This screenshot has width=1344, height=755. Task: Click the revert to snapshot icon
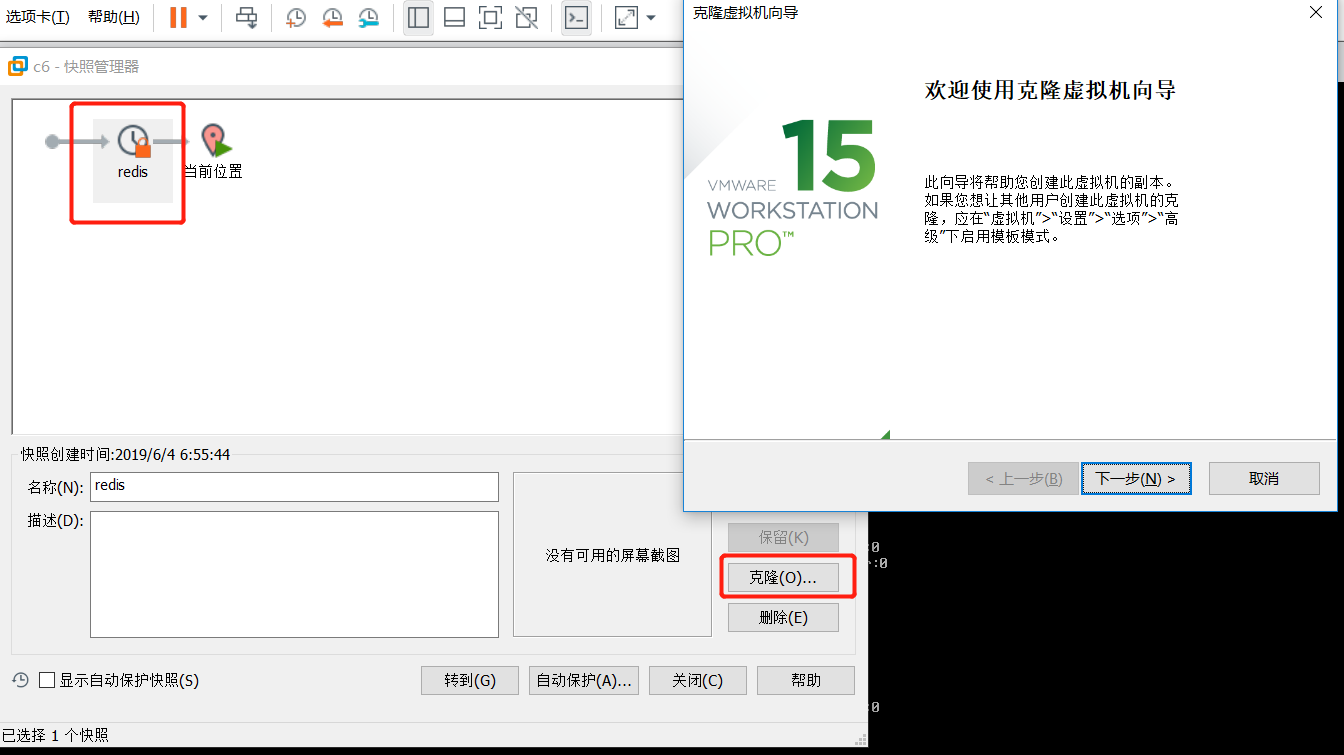coord(332,17)
